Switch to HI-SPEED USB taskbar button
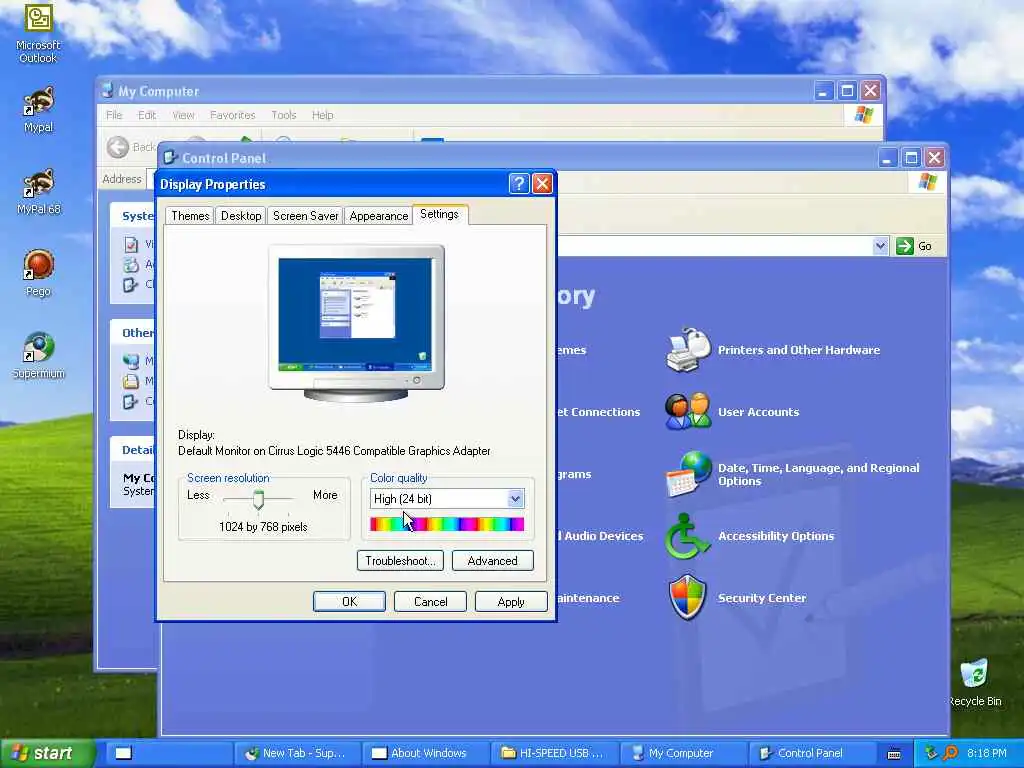Image resolution: width=1024 pixels, height=768 pixels. 553,753
